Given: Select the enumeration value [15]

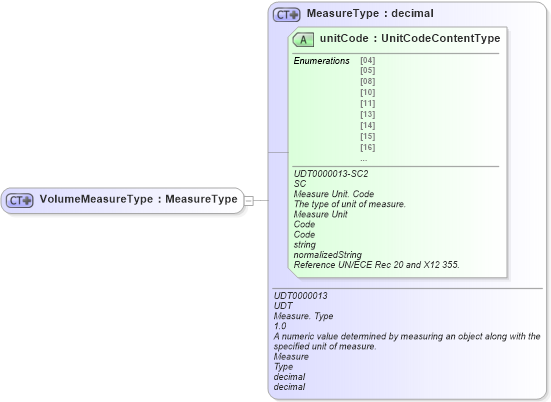Looking at the screenshot, I should tap(368, 136).
